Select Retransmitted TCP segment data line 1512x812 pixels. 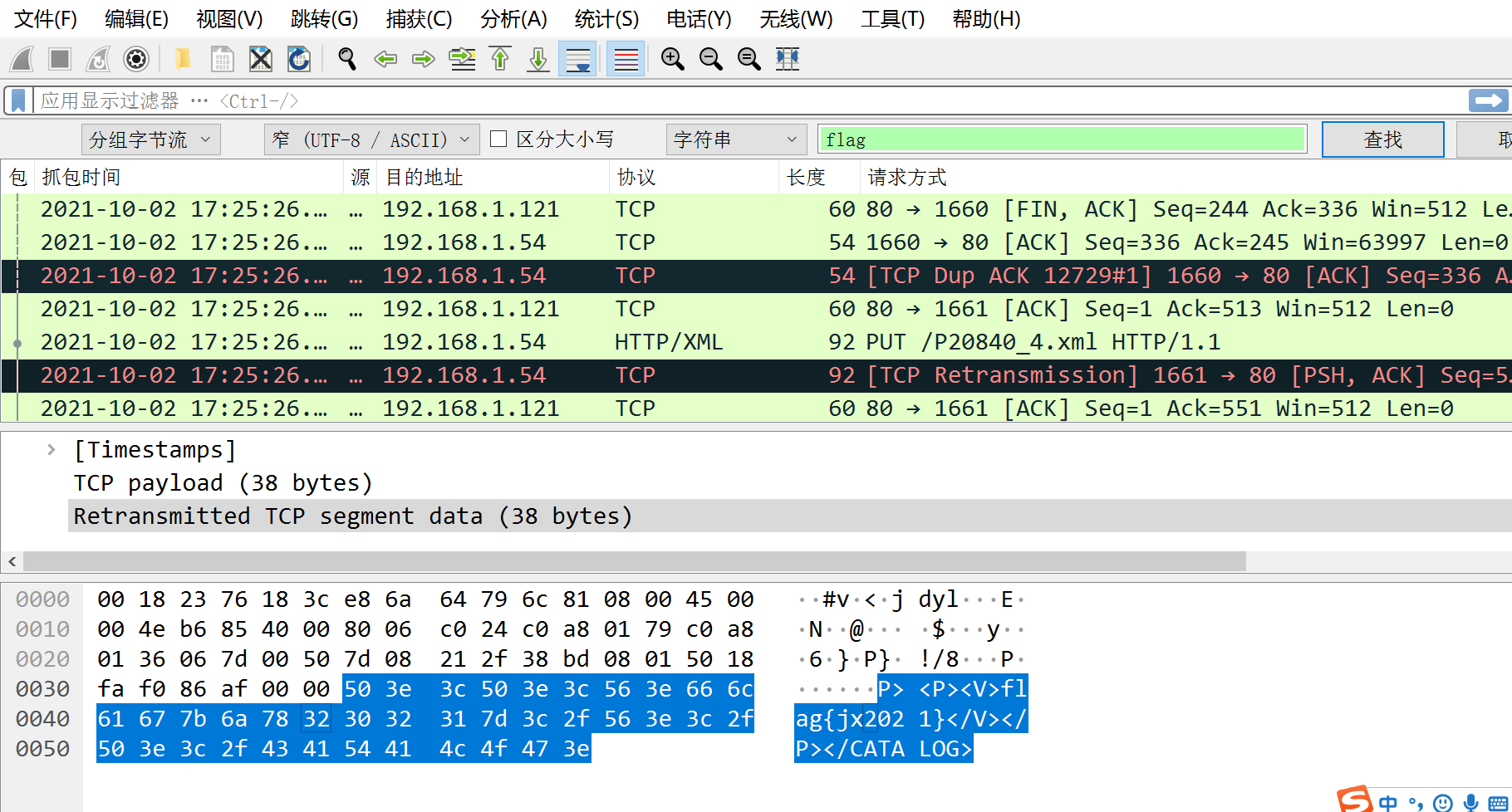pos(789,516)
